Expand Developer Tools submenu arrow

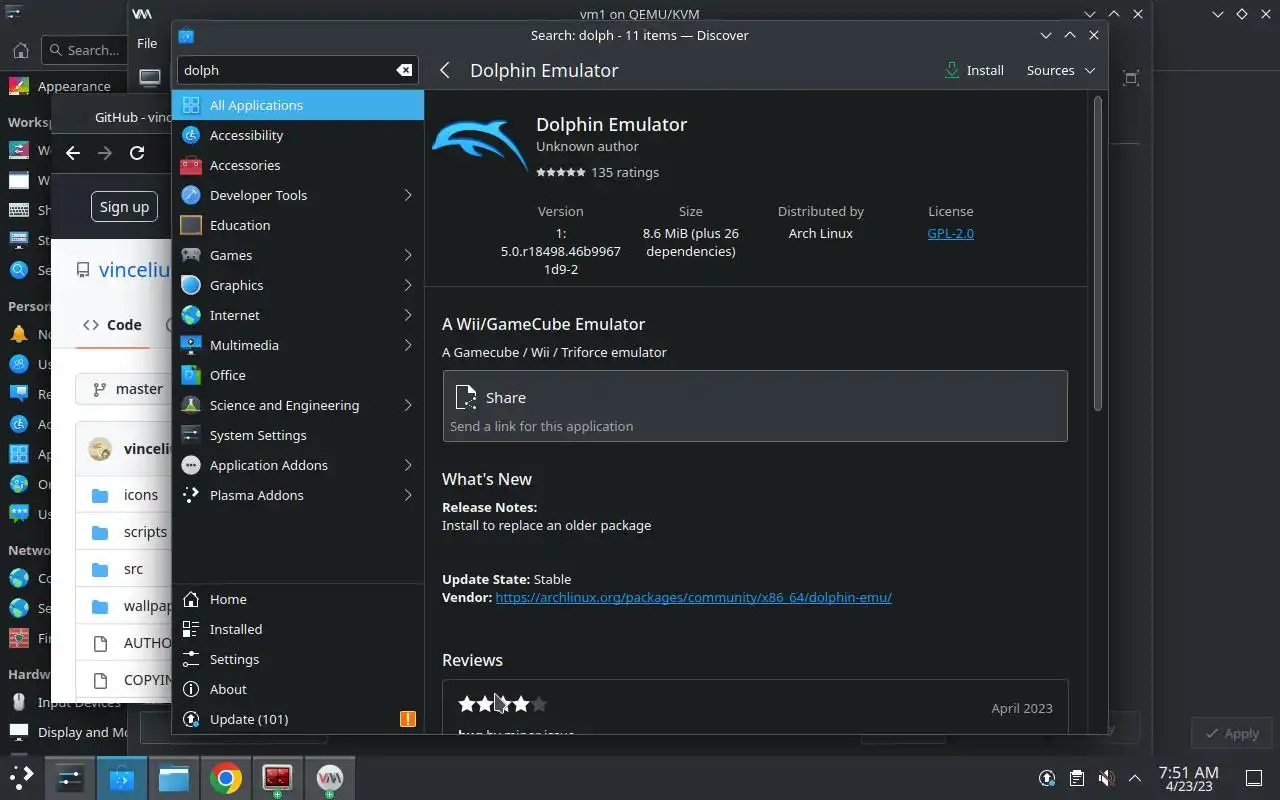tap(408, 195)
